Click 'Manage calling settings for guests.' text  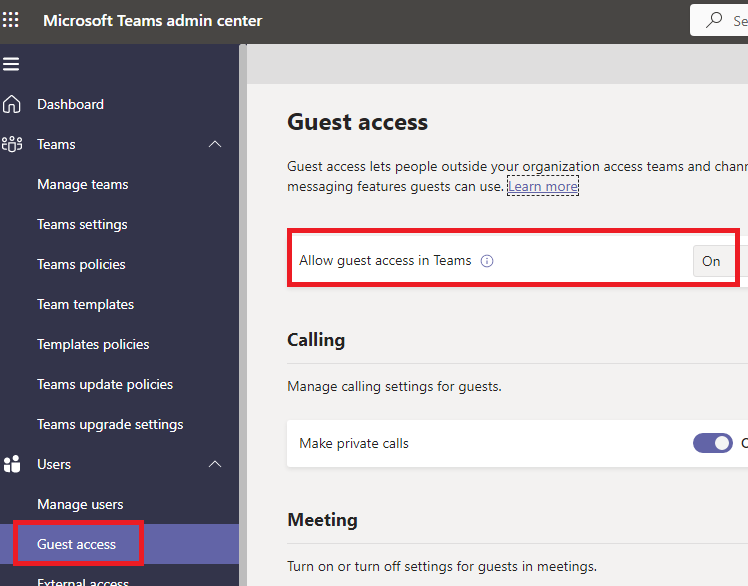click(x=395, y=386)
